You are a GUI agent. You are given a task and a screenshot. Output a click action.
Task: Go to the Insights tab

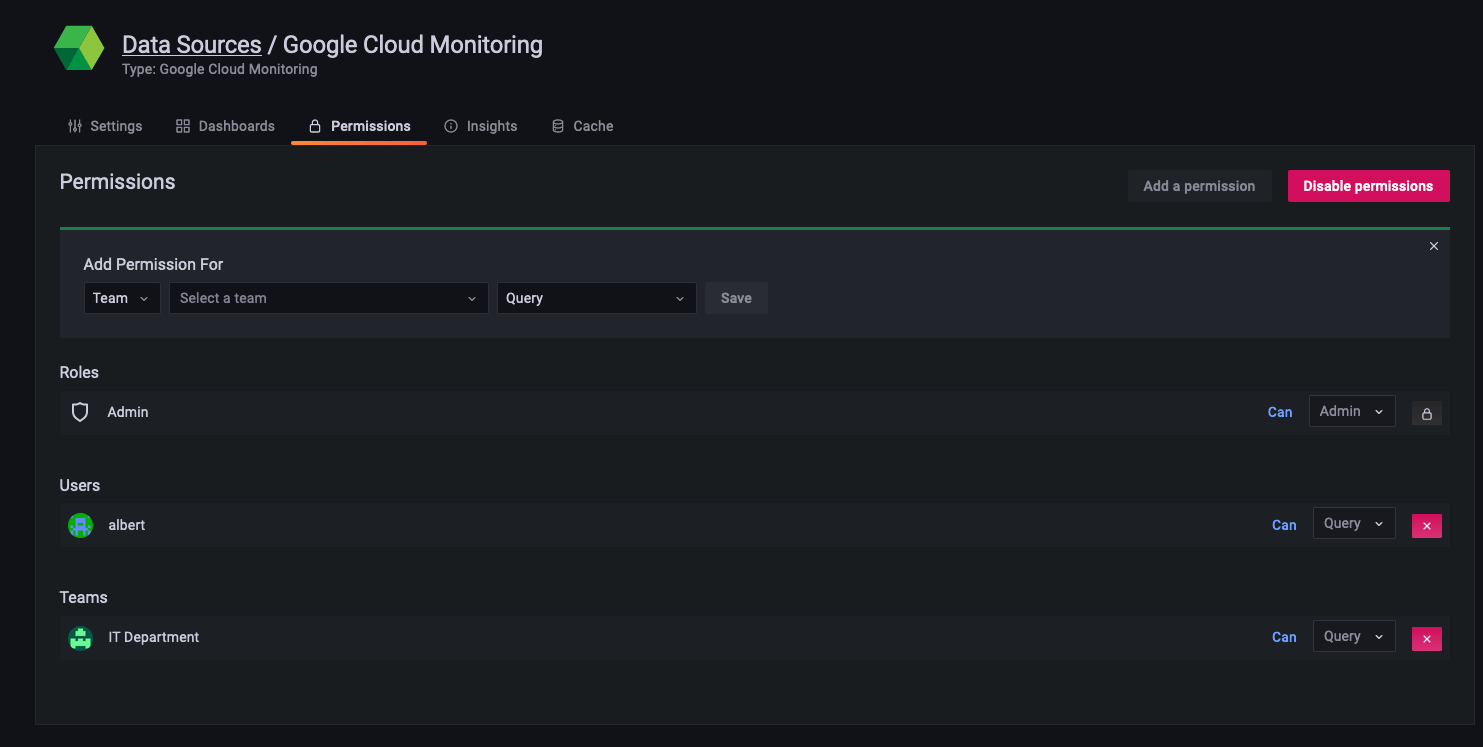[481, 126]
